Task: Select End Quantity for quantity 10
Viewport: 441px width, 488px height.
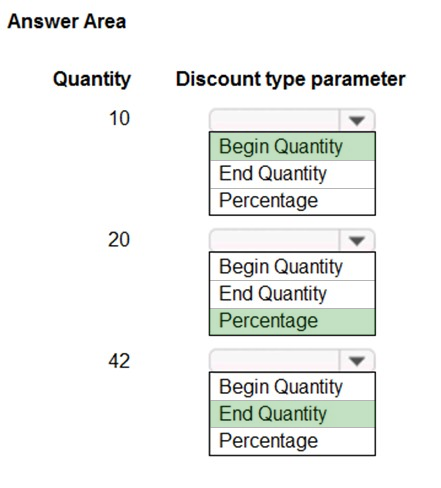Action: tap(292, 174)
